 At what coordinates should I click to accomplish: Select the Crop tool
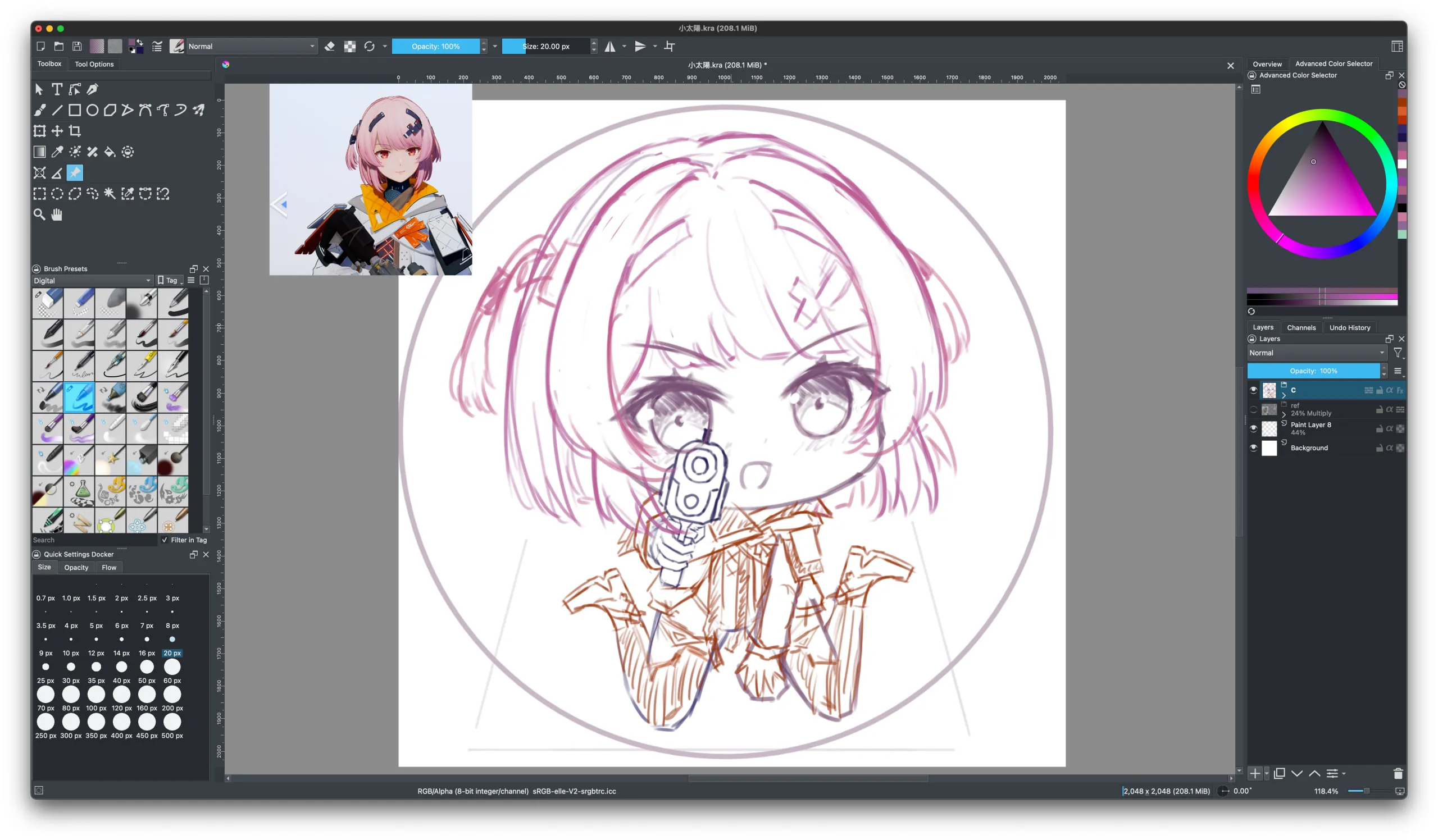coord(75,131)
